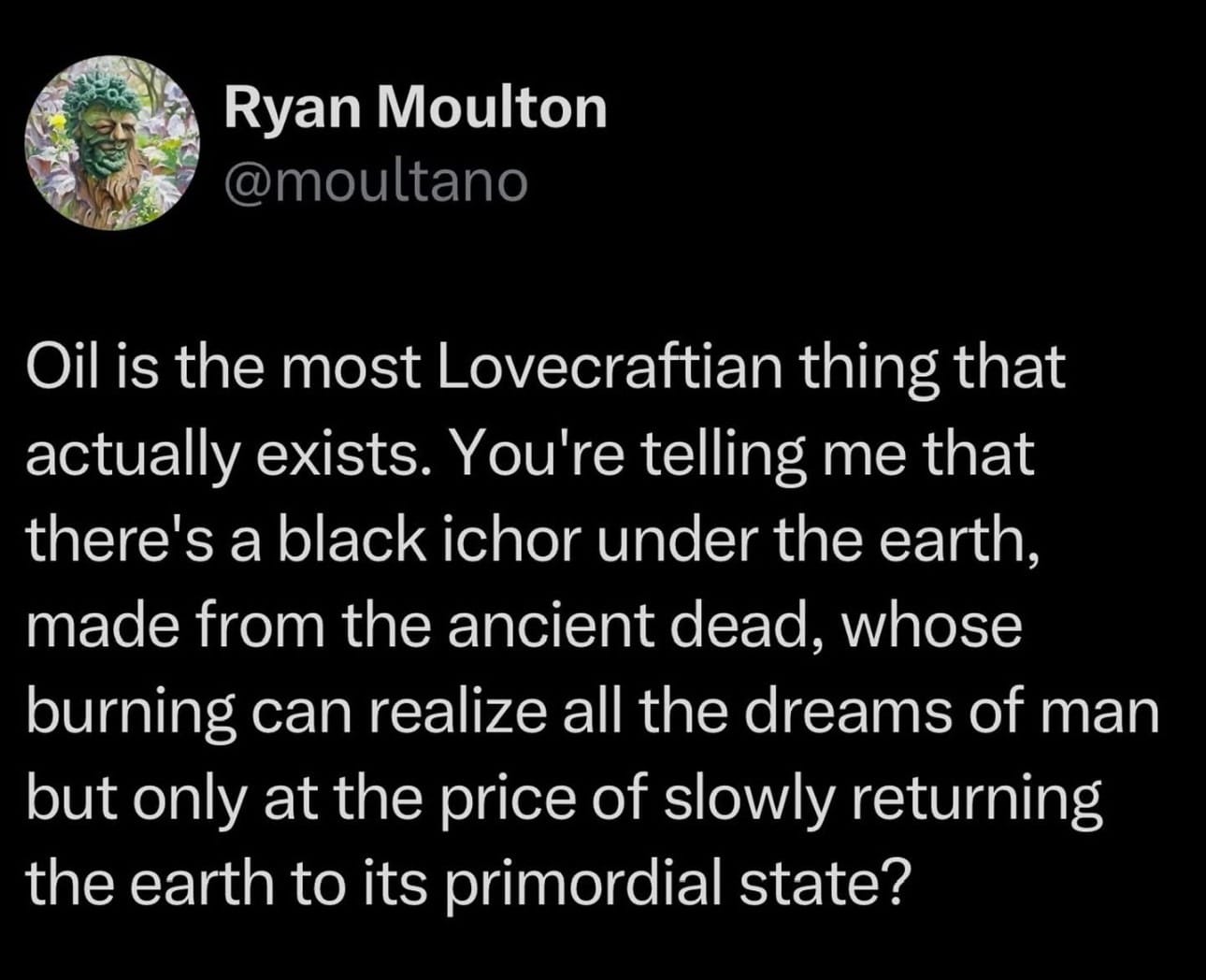
Task: Open Ryan Moulton's profile avatar
Action: point(111,143)
